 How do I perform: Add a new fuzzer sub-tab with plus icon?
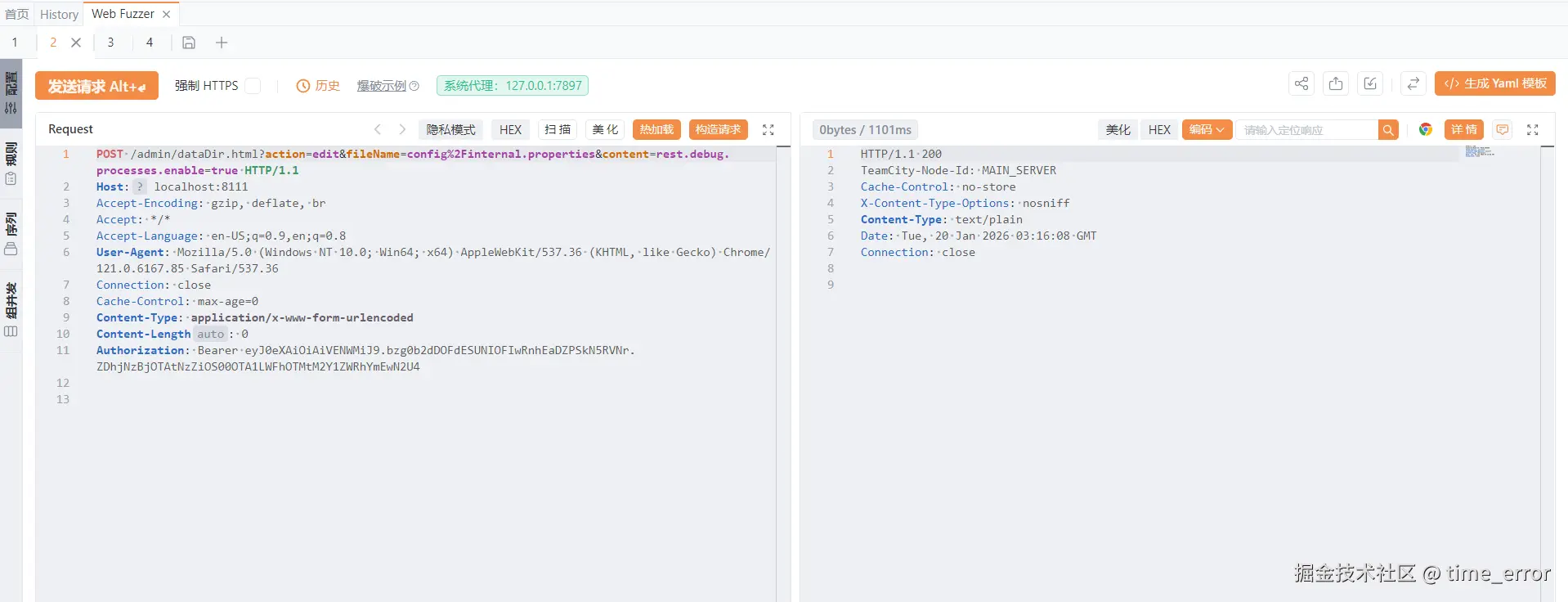pyautogui.click(x=222, y=43)
